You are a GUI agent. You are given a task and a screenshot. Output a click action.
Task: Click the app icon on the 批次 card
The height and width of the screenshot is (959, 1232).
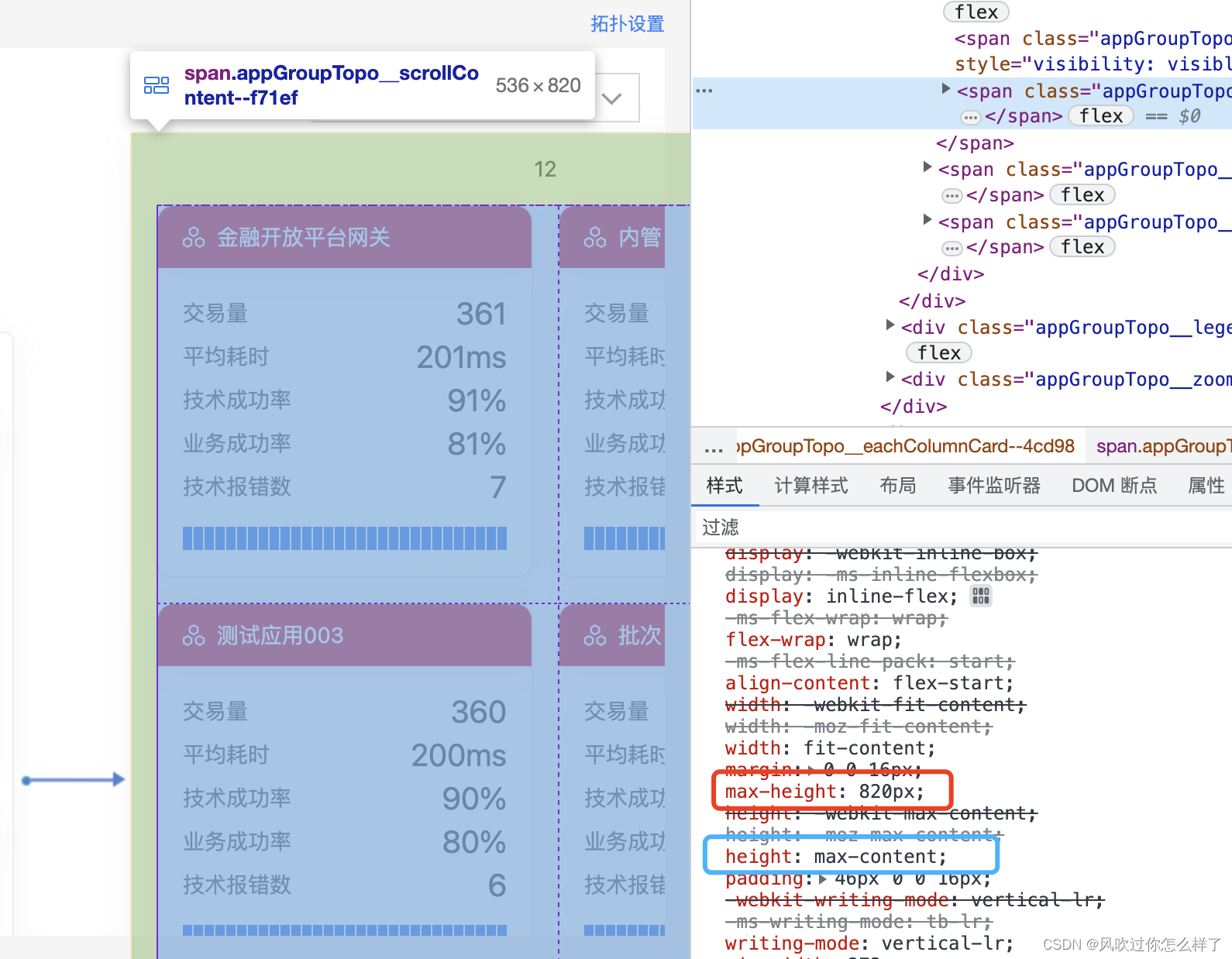click(595, 636)
